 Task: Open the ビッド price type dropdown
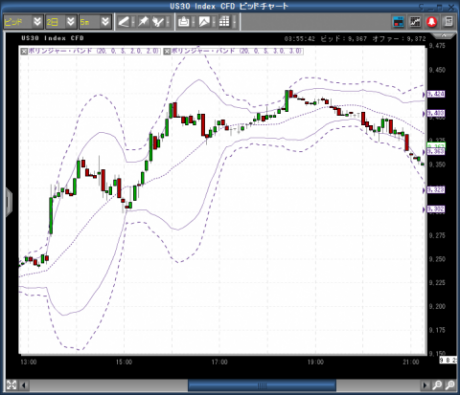(37, 22)
